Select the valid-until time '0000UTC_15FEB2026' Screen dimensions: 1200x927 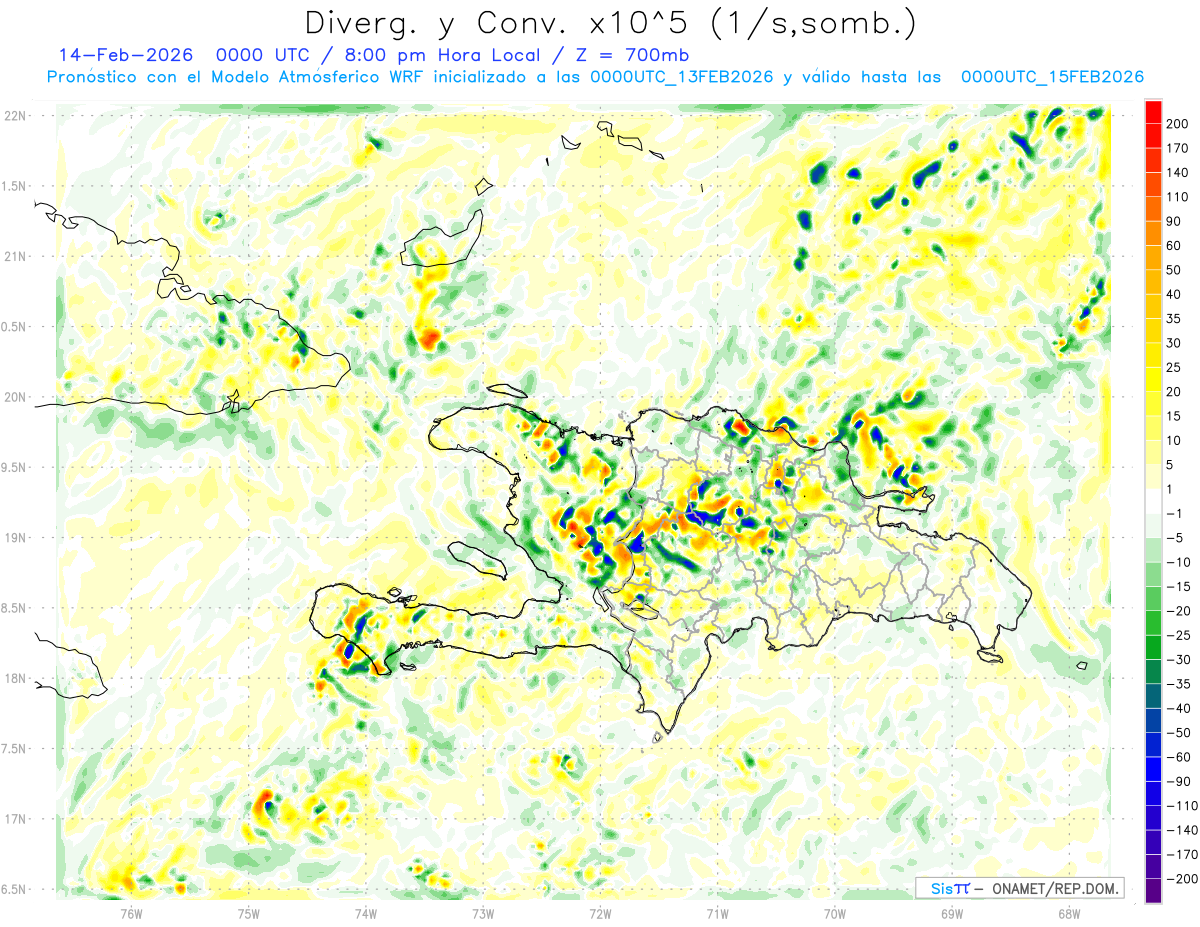click(x=1052, y=77)
